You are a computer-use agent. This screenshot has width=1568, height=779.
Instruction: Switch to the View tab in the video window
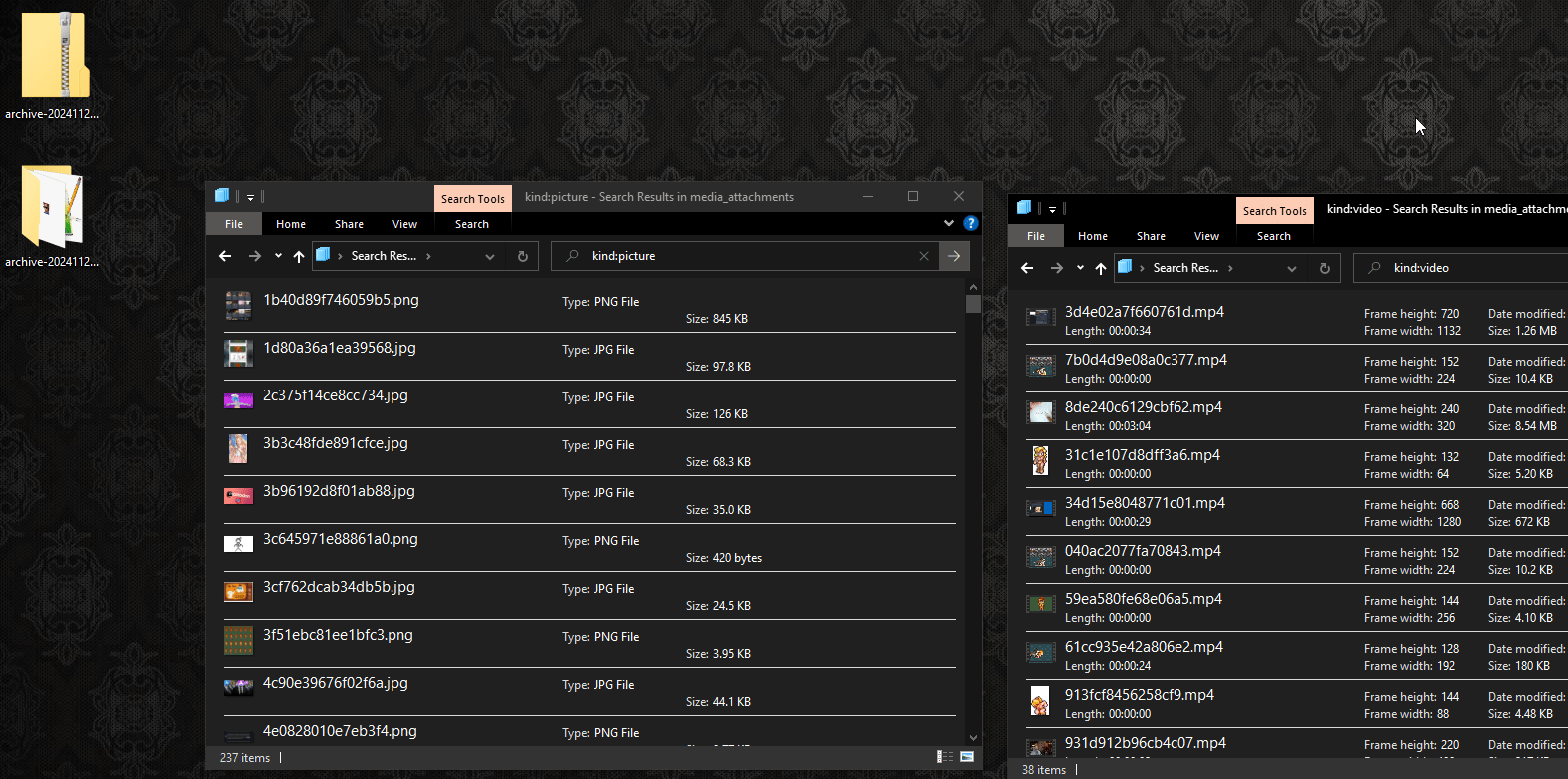coord(1206,236)
